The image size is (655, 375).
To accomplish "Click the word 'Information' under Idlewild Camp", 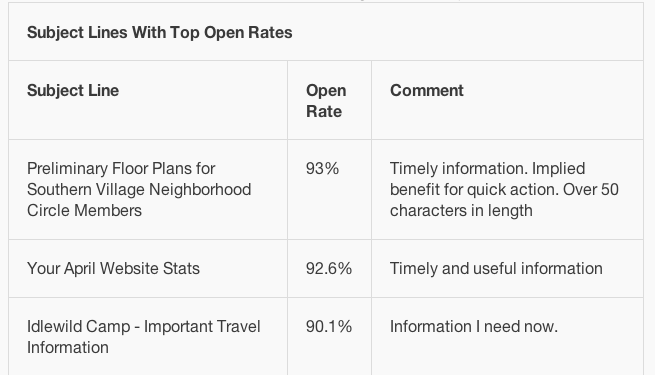I will (68, 347).
